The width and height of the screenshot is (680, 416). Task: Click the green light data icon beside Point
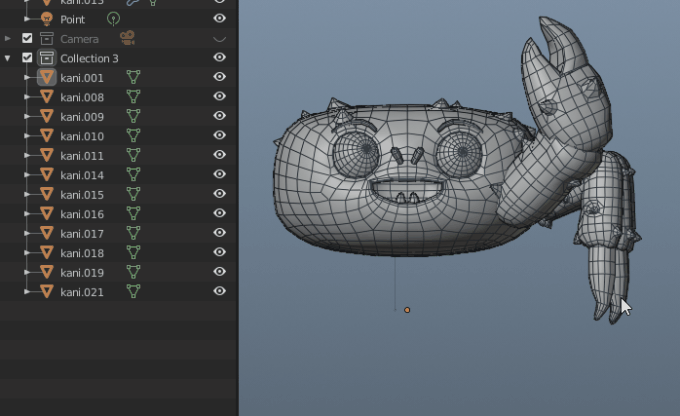[x=114, y=19]
